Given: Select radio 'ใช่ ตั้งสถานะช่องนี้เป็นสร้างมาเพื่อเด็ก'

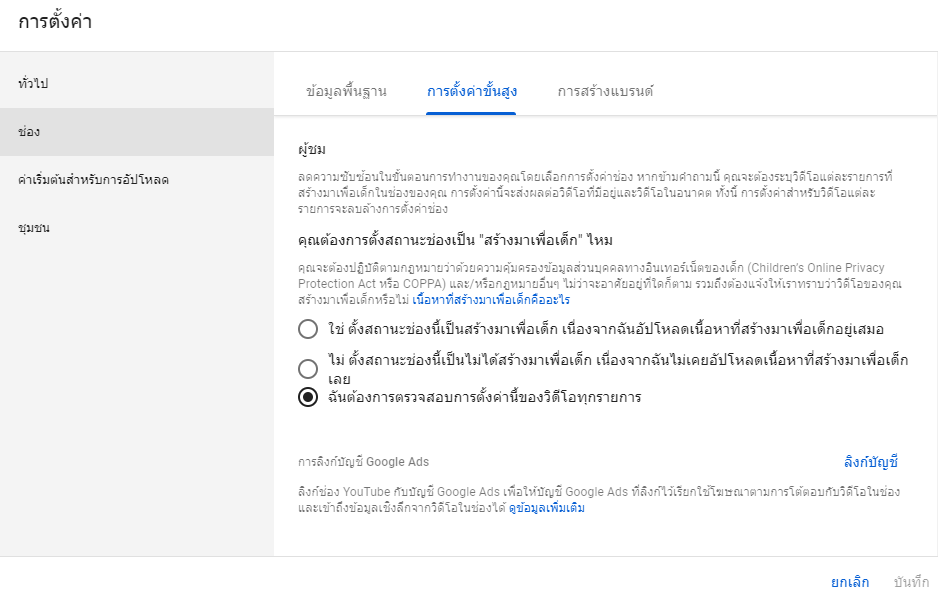Looking at the screenshot, I should point(308,329).
